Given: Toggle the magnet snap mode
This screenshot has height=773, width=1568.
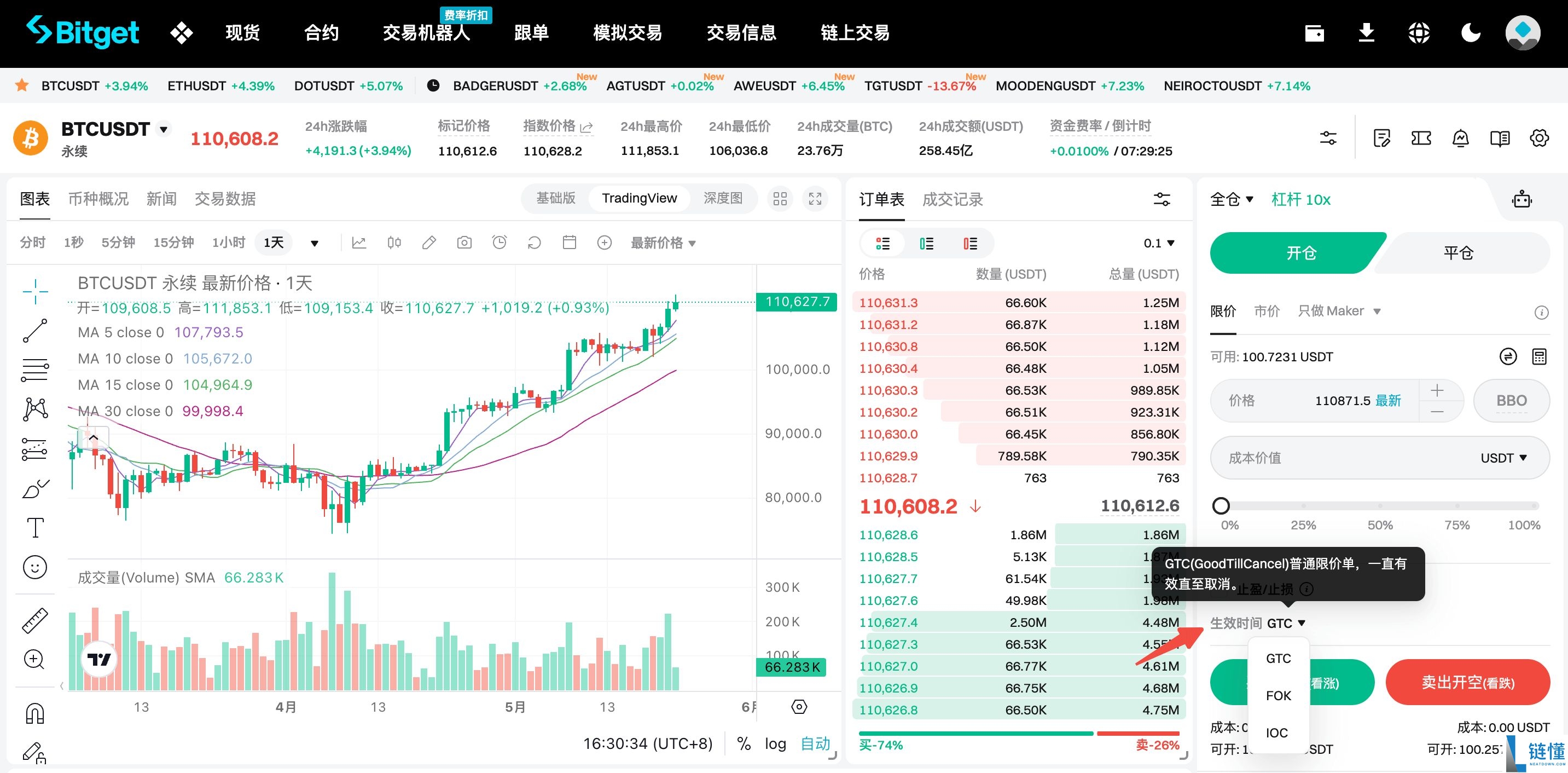Looking at the screenshot, I should [x=36, y=713].
